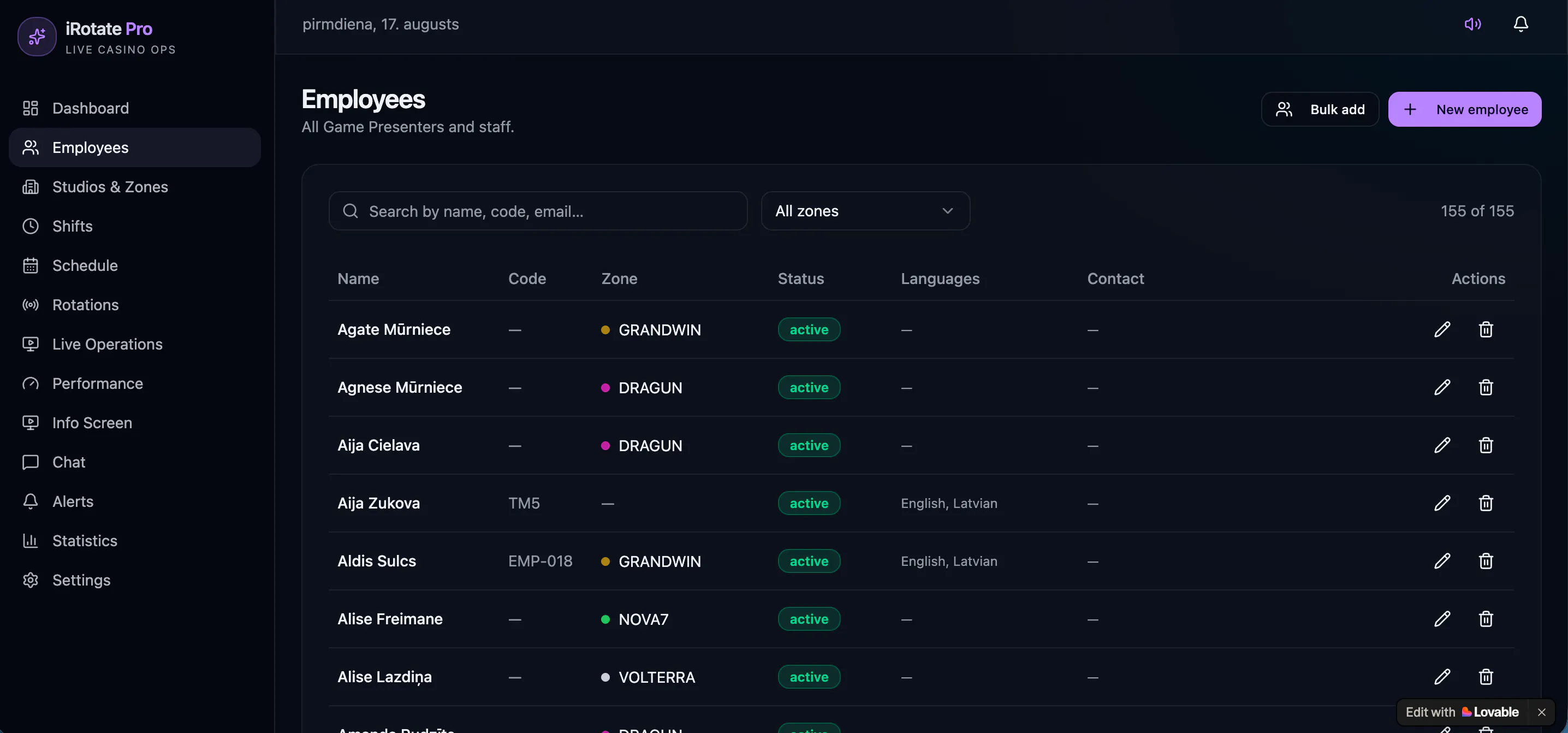Edit Alise Freimane with pencil icon
1568x733 pixels.
point(1442,618)
